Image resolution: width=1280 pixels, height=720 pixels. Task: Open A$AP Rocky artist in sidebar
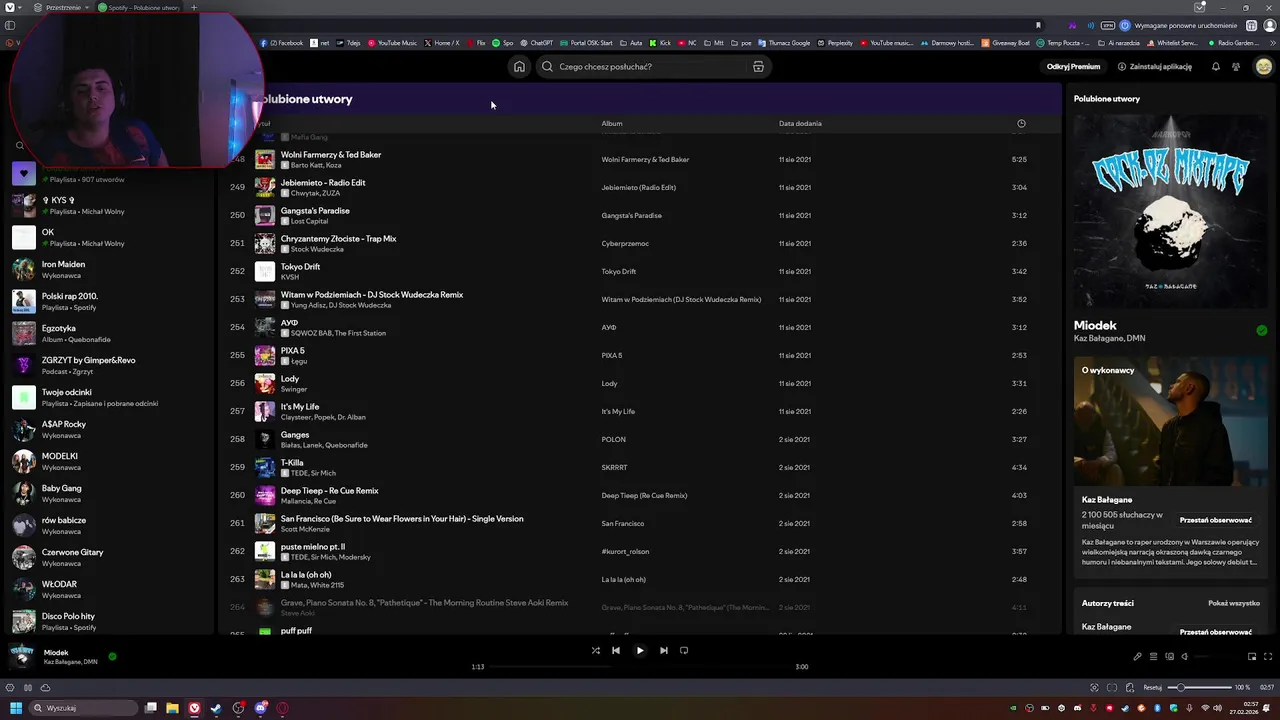[x=112, y=430]
